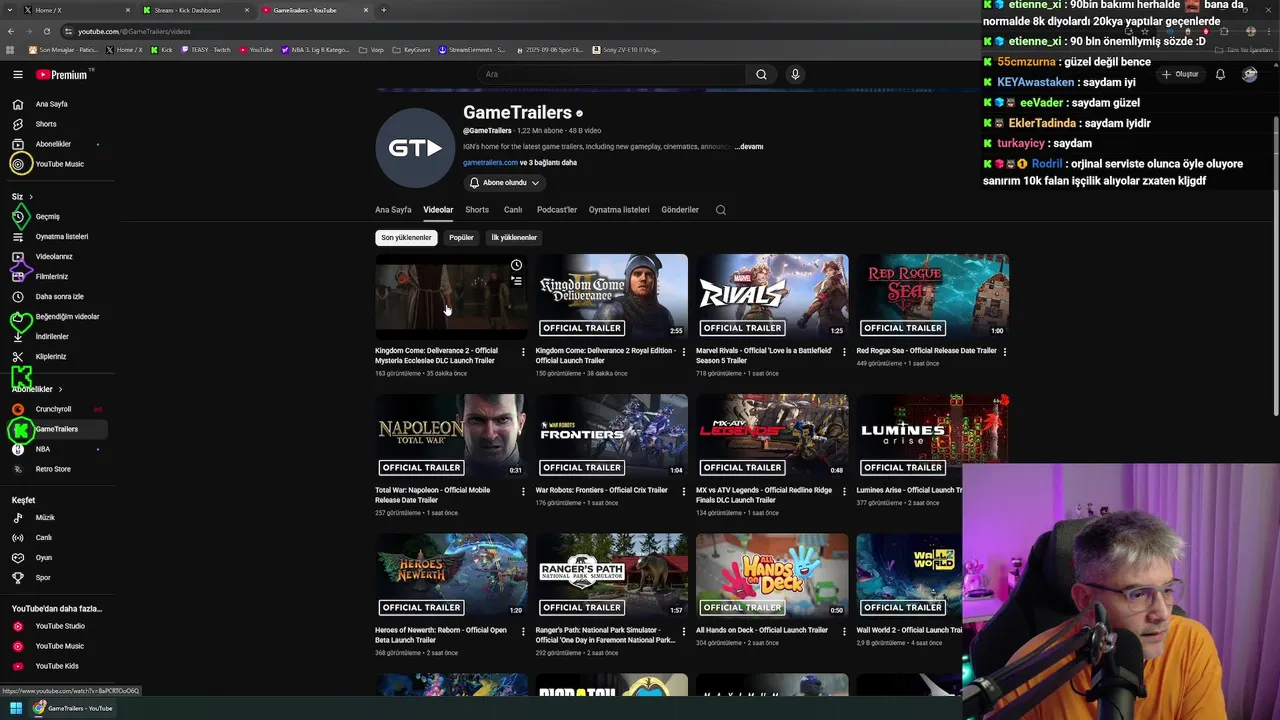Screen dimensions: 1280x720
Task: Expand the Abonelikler section chevron
Action: pyautogui.click(x=60, y=389)
